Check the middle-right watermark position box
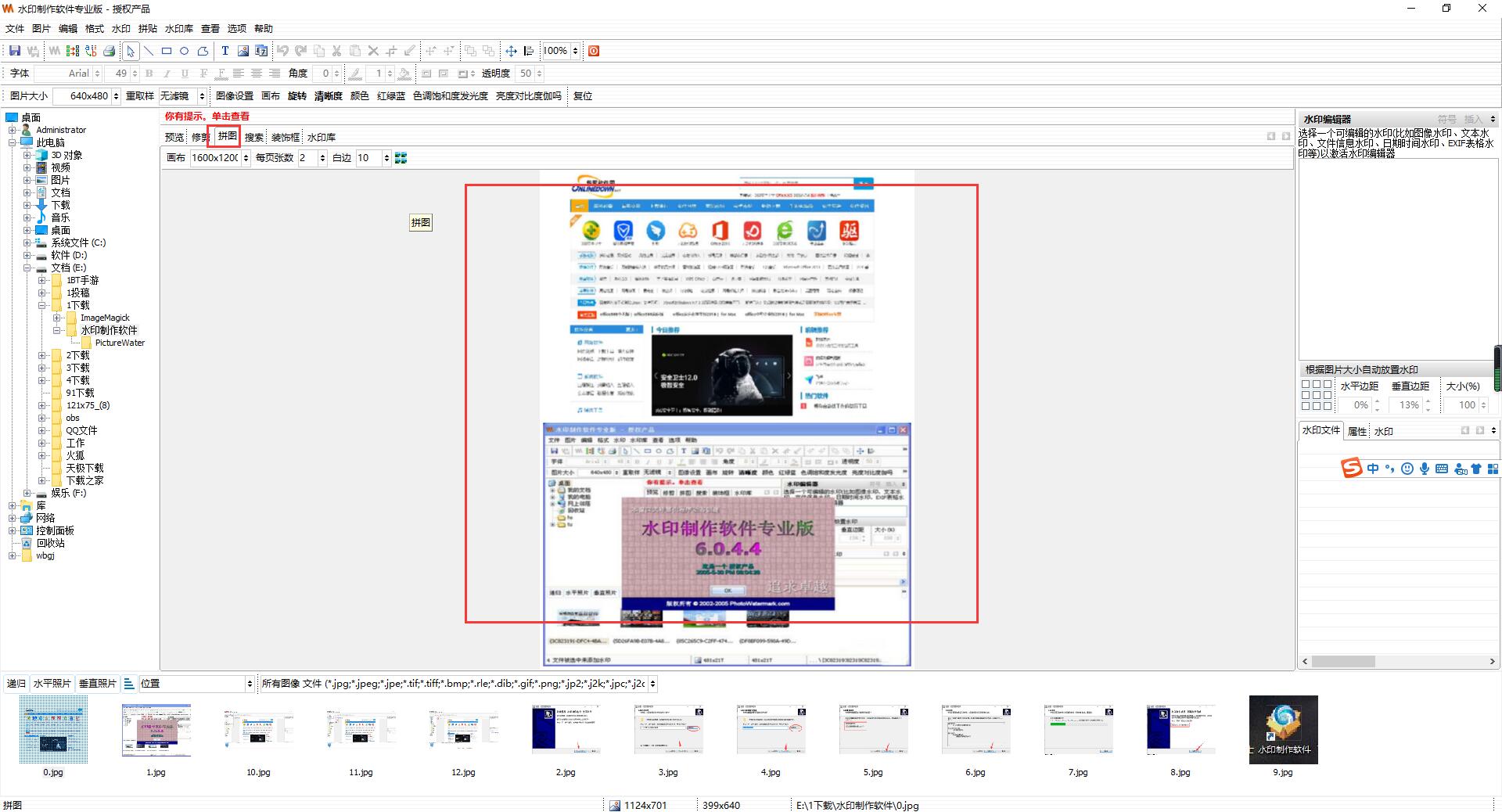This screenshot has height=812, width=1502. coord(1328,395)
